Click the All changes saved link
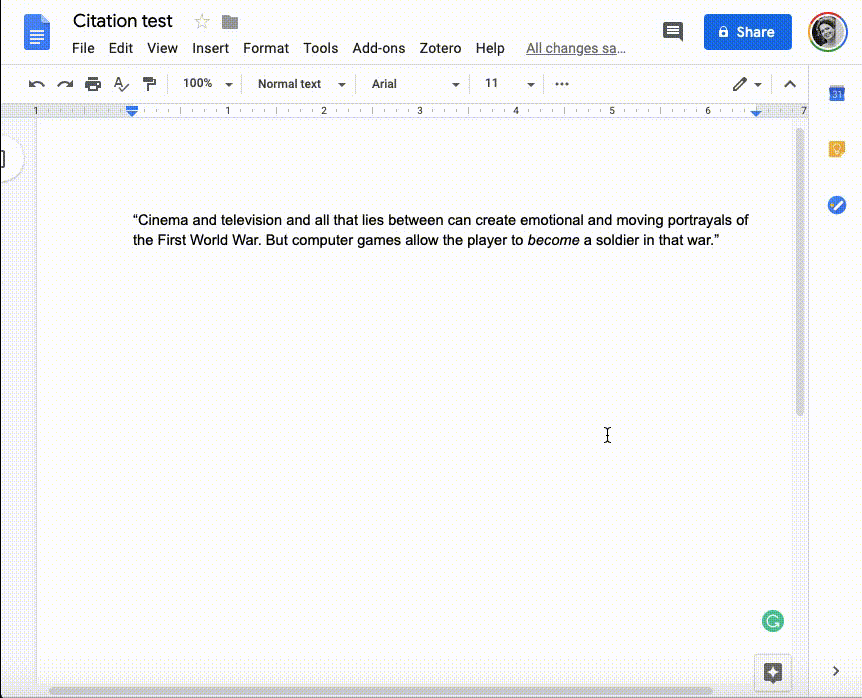This screenshot has height=698, width=862. pyautogui.click(x=576, y=48)
